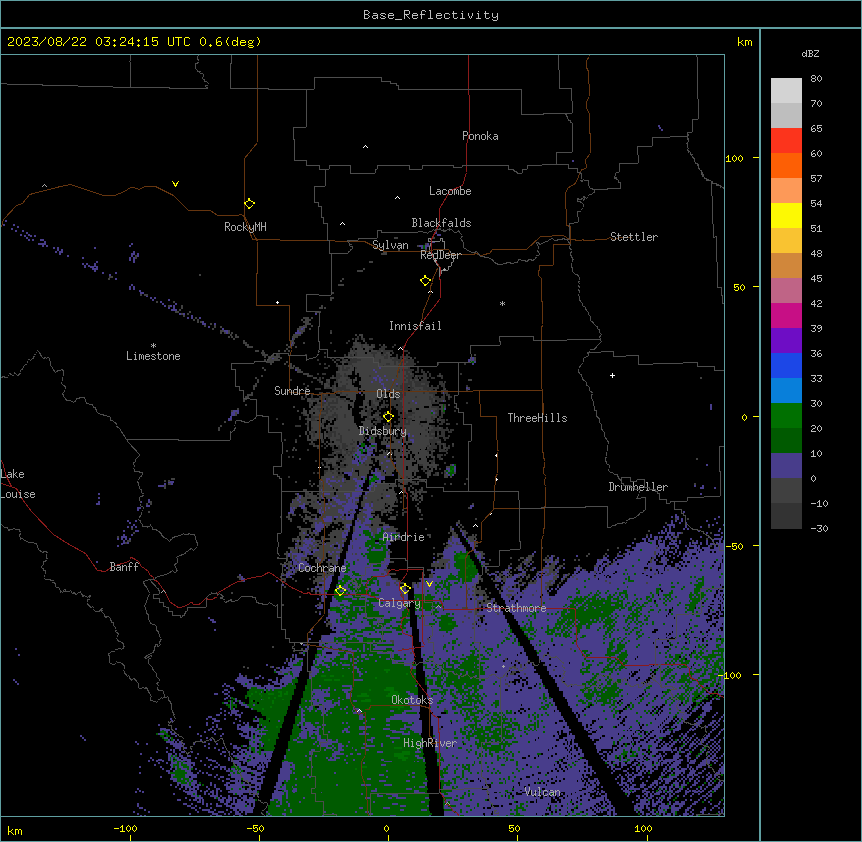Click the Banff label
The height and width of the screenshot is (842, 862).
(x=124, y=567)
